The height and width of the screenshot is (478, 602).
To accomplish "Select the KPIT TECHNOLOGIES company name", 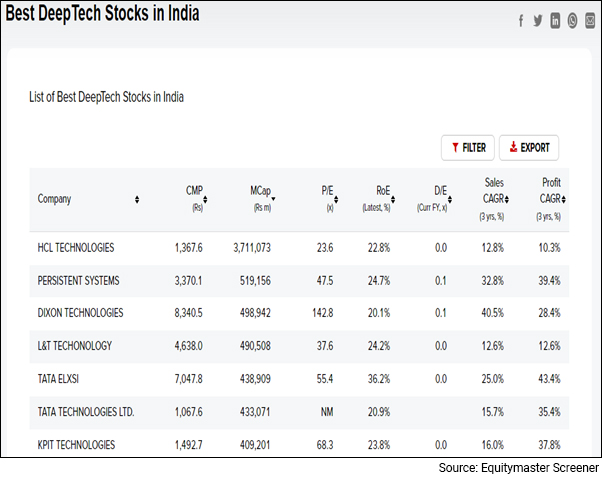I will pyautogui.click(x=76, y=444).
